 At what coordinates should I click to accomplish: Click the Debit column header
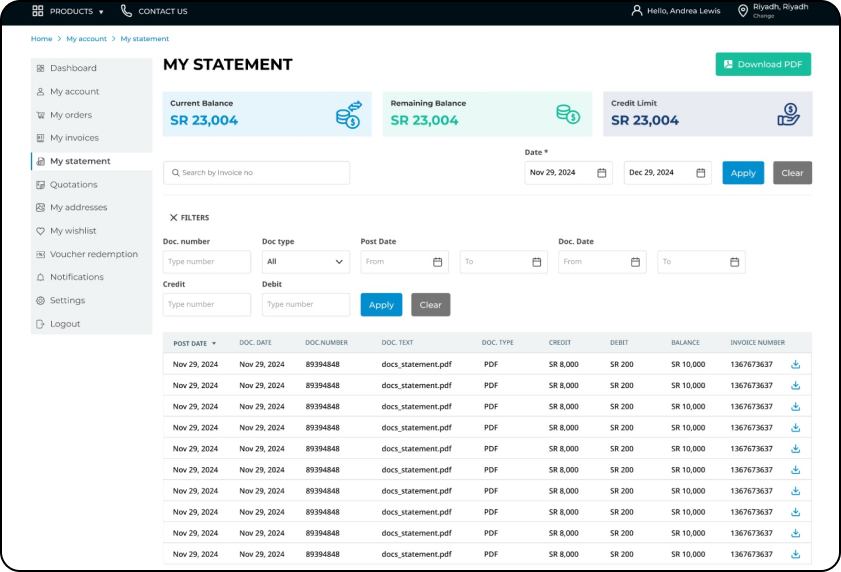(619, 342)
